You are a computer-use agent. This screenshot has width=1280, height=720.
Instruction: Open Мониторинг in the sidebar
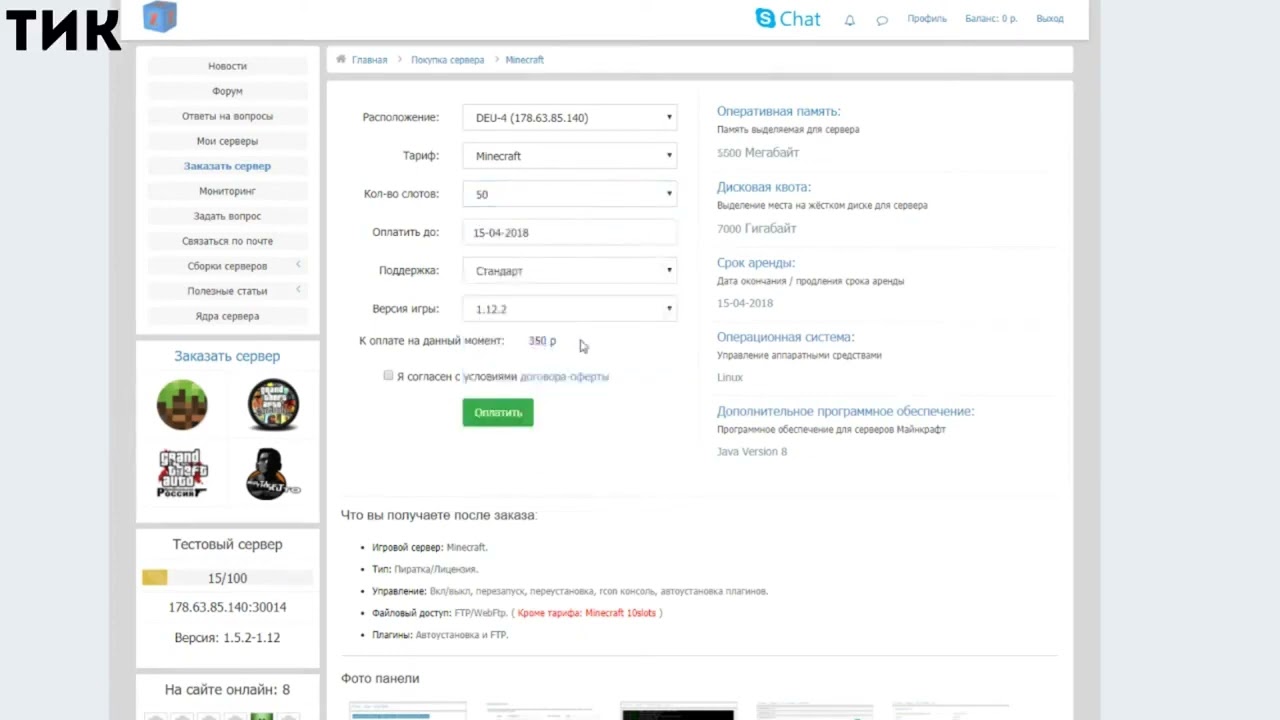(227, 191)
